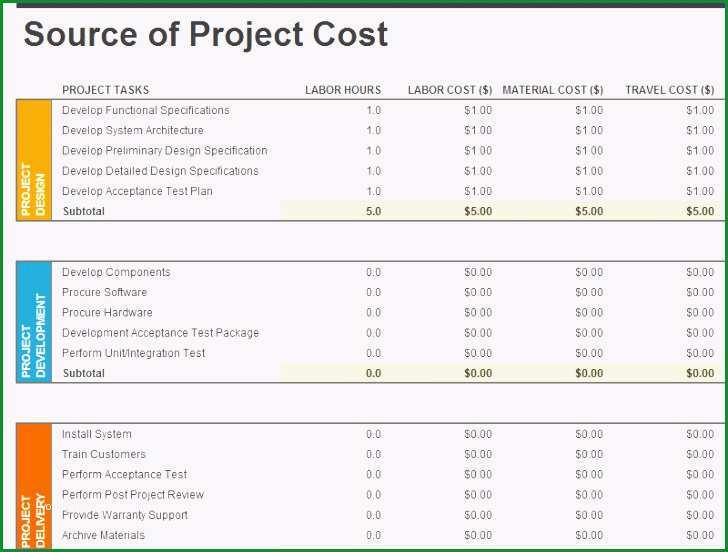This screenshot has width=728, height=552.
Task: Select the Install System task cell
Action: [x=97, y=434]
